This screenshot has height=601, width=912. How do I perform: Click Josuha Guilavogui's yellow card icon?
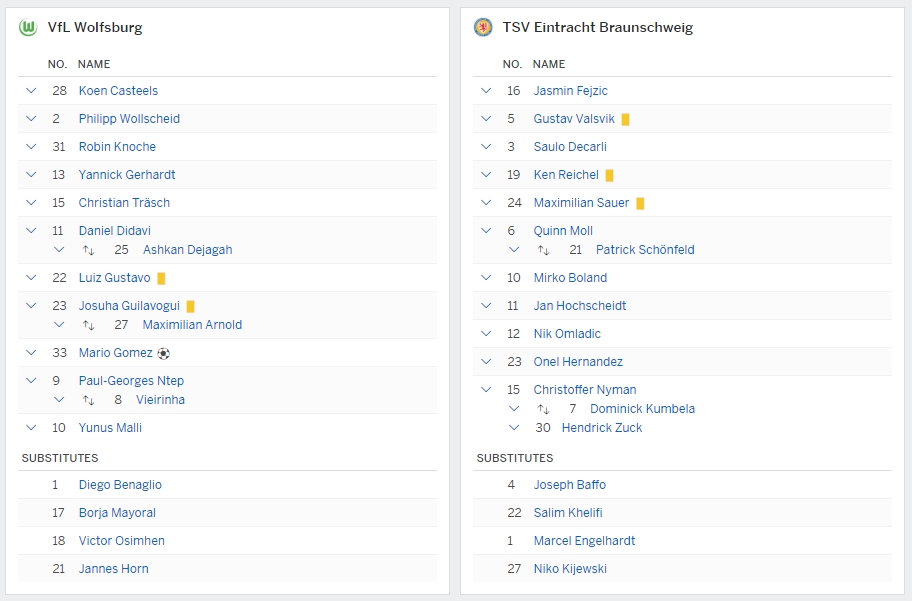190,306
